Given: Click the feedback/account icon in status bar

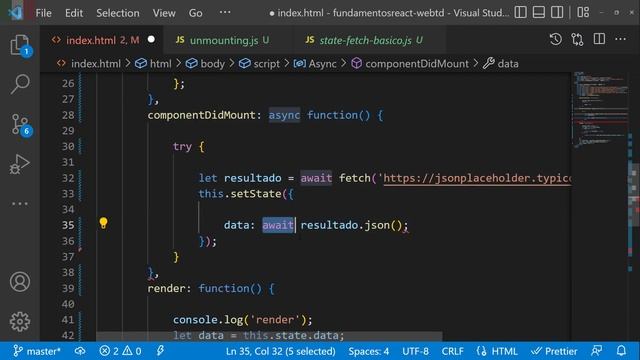Looking at the screenshot, I should (597, 351).
